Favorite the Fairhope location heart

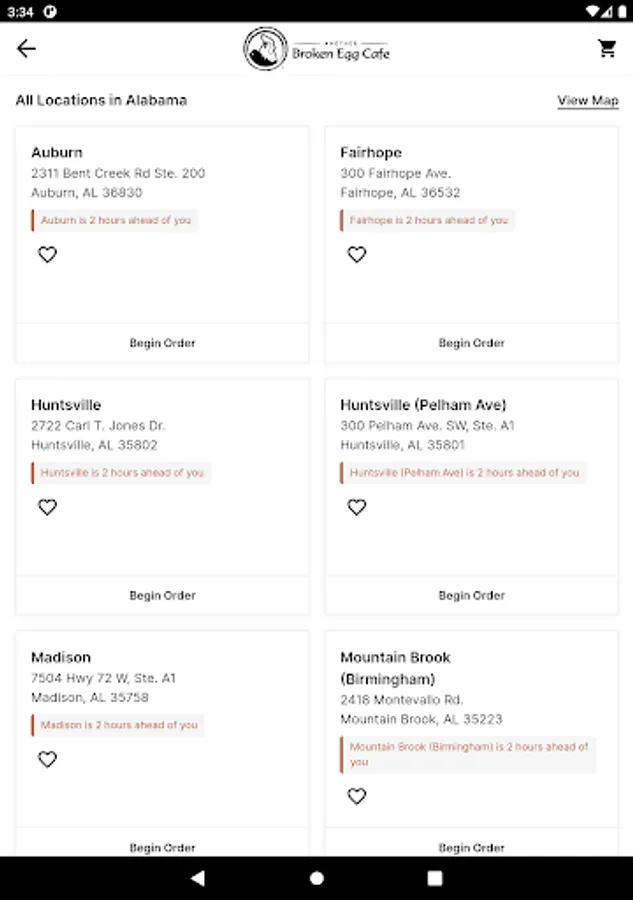(357, 255)
